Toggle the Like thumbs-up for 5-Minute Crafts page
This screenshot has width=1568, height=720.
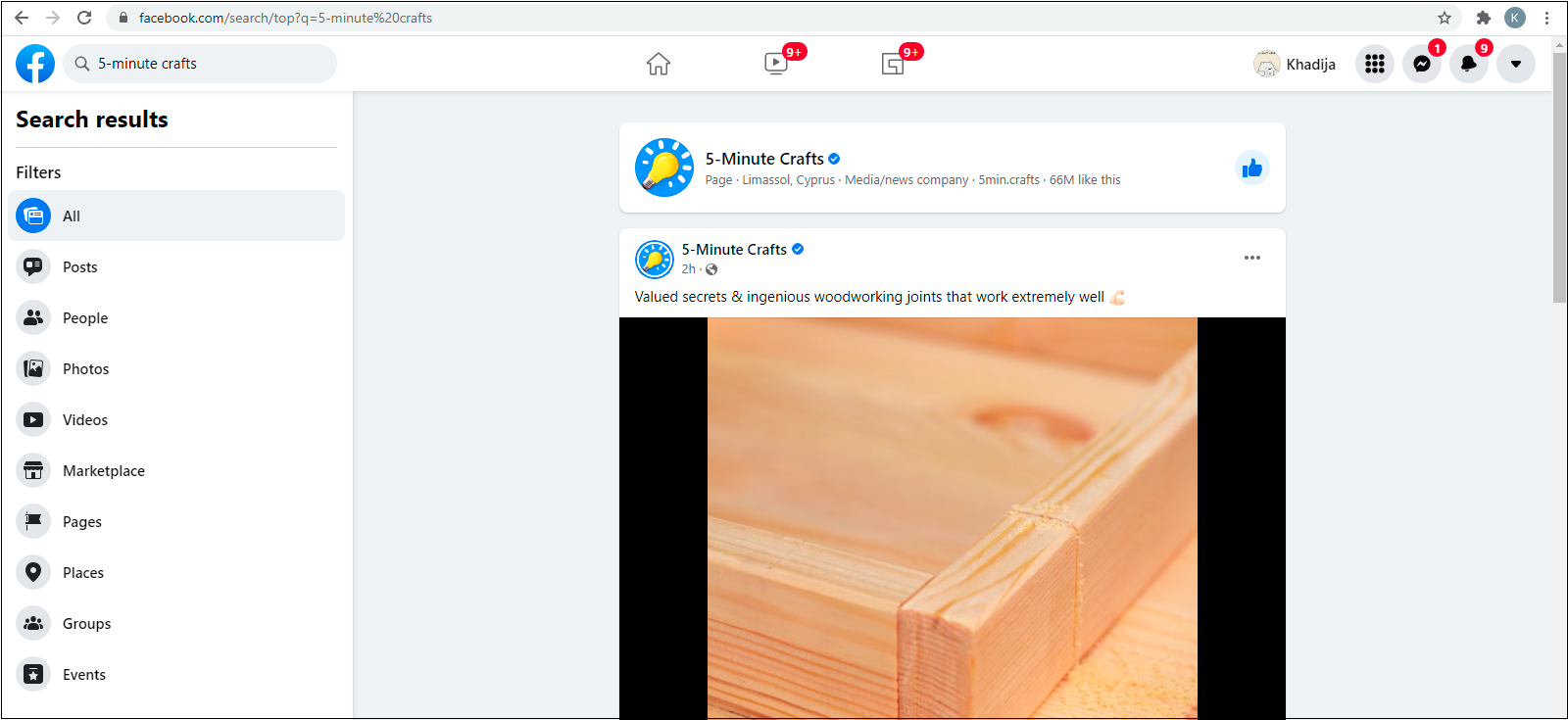tap(1252, 168)
